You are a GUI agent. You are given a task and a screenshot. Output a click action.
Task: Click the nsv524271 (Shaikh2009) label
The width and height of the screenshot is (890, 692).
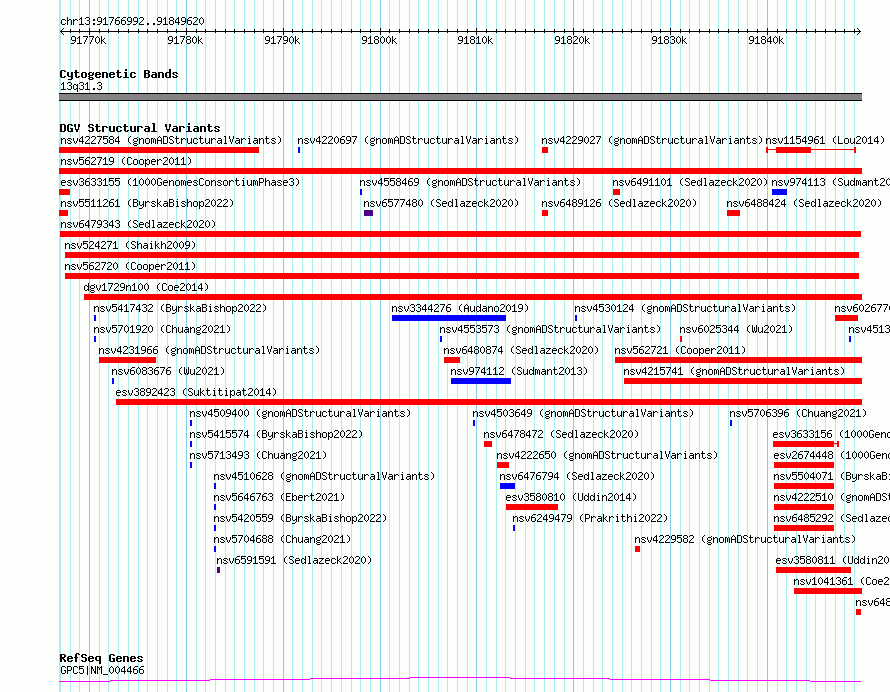click(130, 245)
